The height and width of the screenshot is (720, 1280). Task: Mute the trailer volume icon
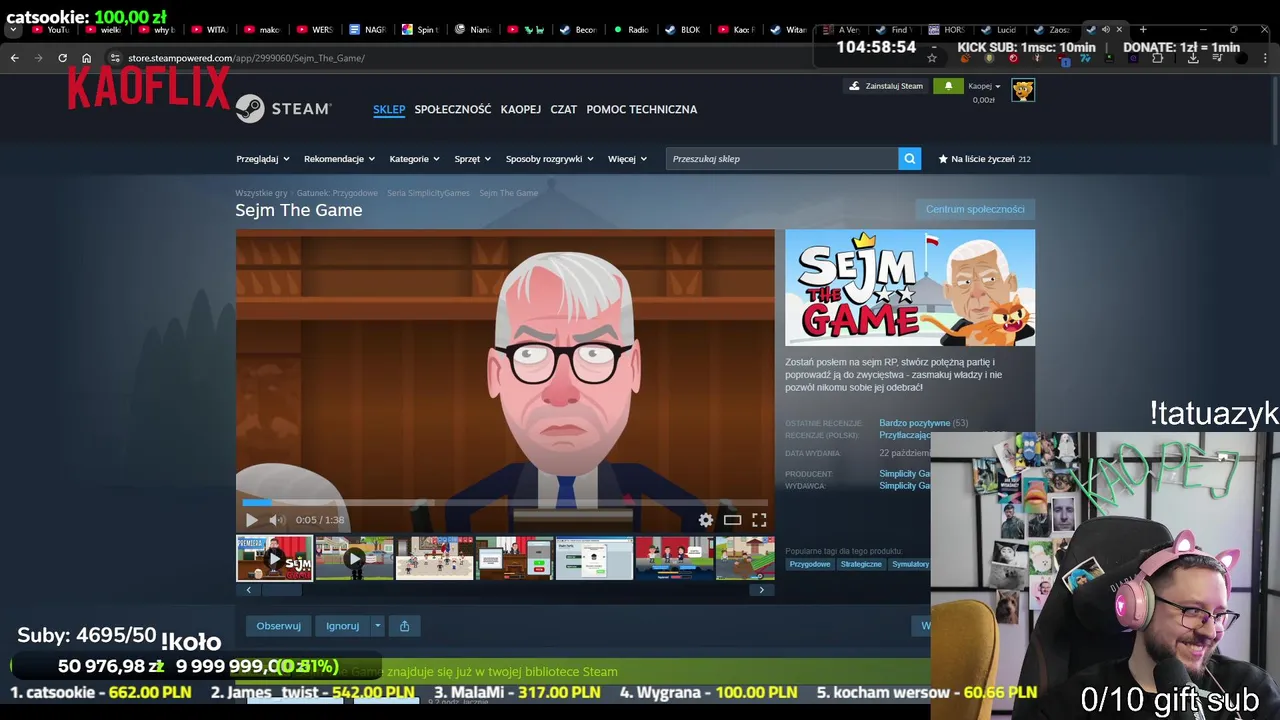(x=277, y=520)
